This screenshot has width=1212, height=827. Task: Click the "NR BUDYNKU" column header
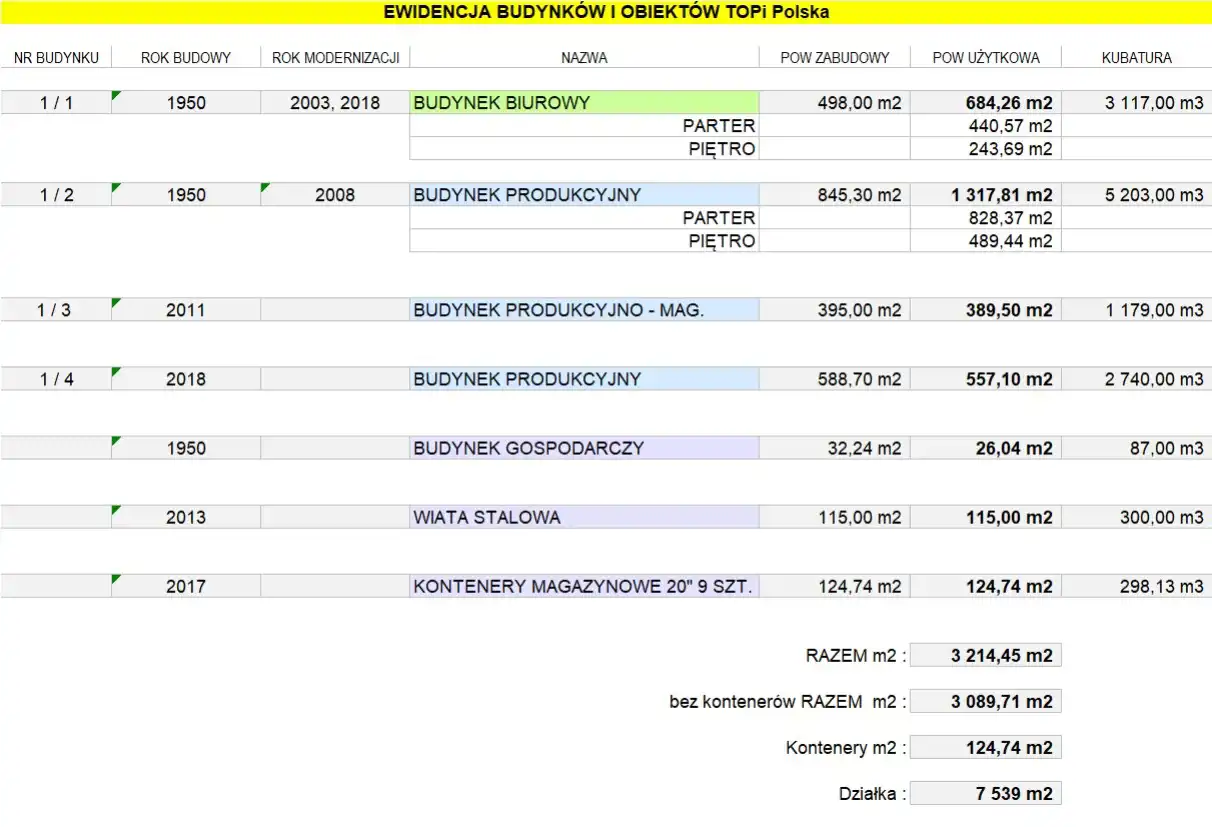(56, 58)
